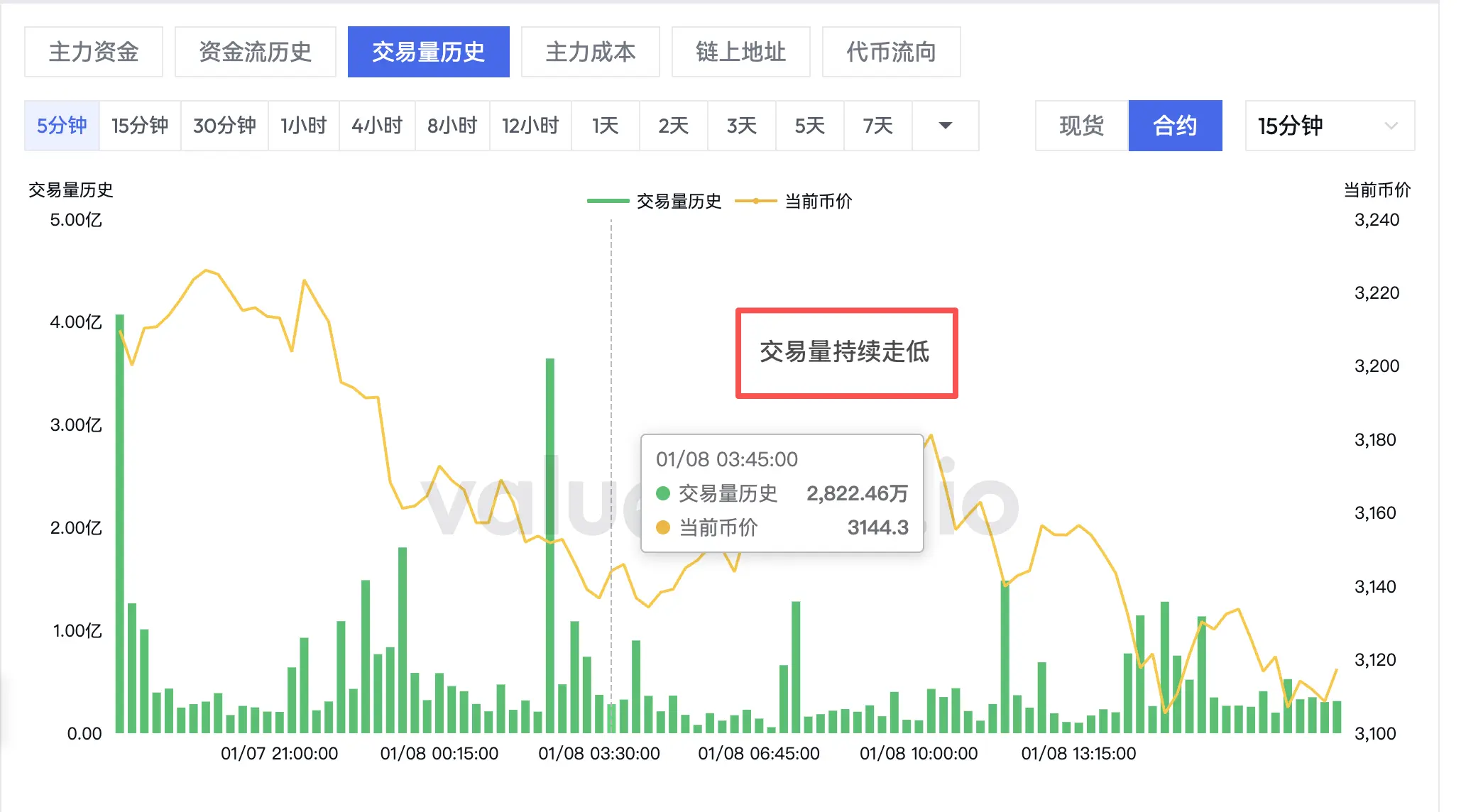Screen dimensions: 1461x812
Task: Go to 主力成本 tab
Action: [x=590, y=52]
